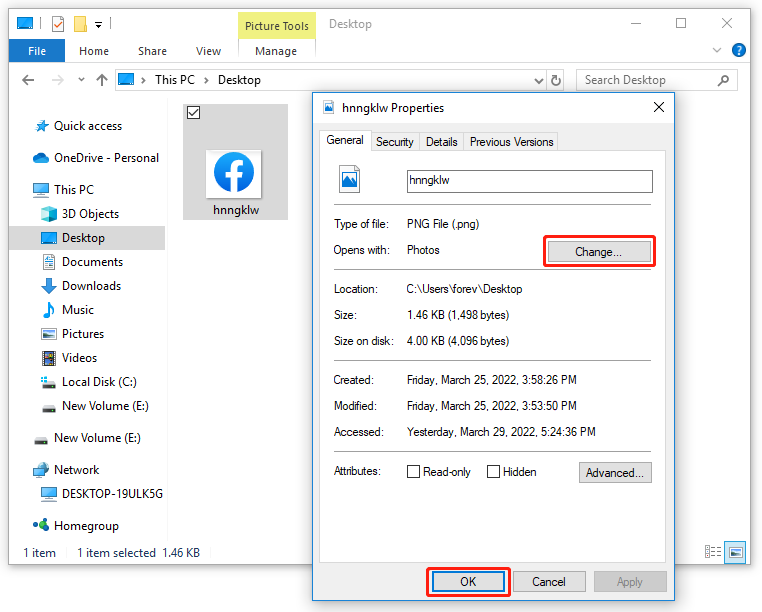
Task: Select the hnngklw Facebook icon thumbnail
Action: [x=234, y=174]
